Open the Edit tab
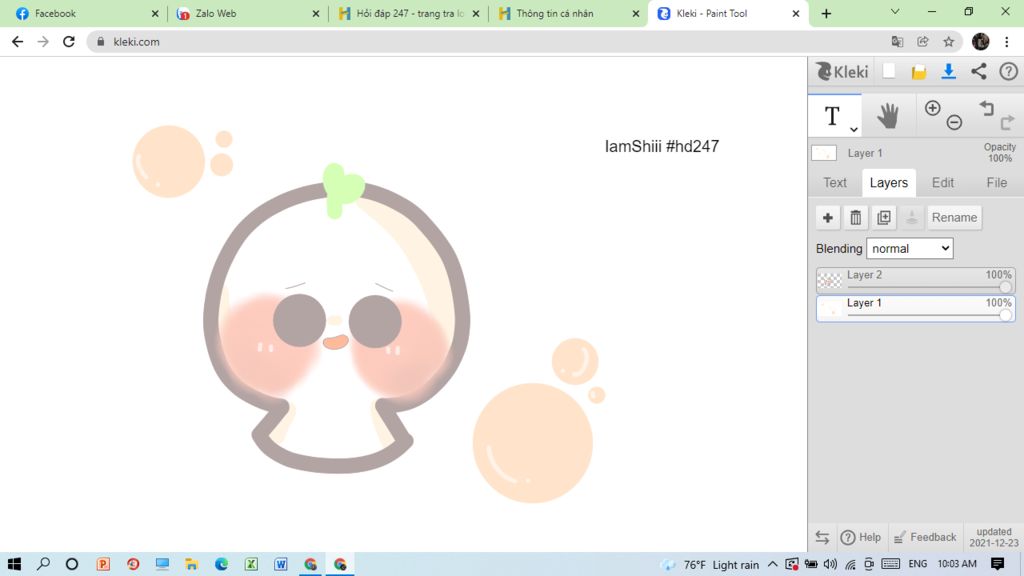The image size is (1024, 576). 942,183
